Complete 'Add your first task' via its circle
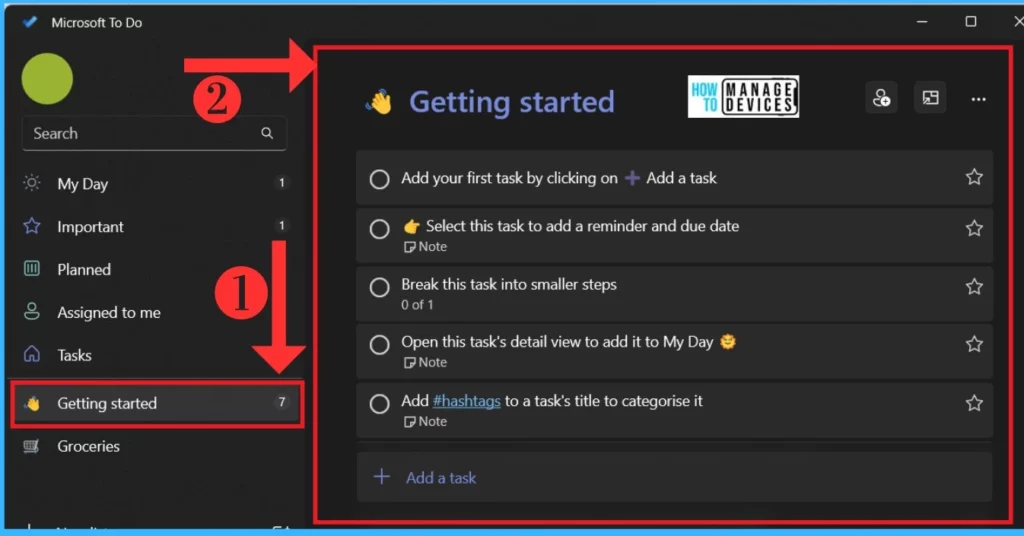The height and width of the screenshot is (536, 1024). click(x=379, y=179)
